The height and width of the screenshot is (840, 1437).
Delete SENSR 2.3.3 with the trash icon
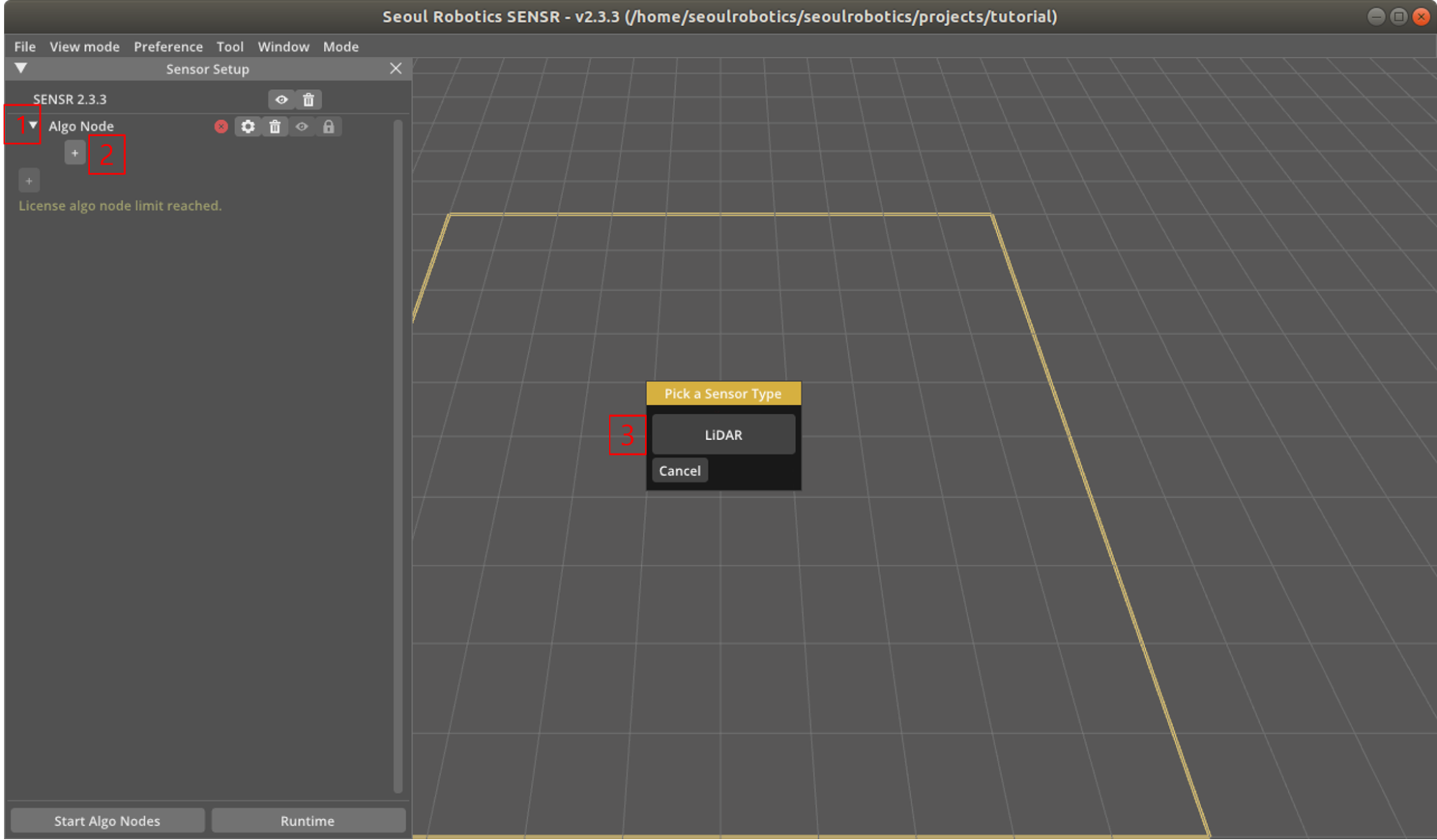click(x=308, y=99)
